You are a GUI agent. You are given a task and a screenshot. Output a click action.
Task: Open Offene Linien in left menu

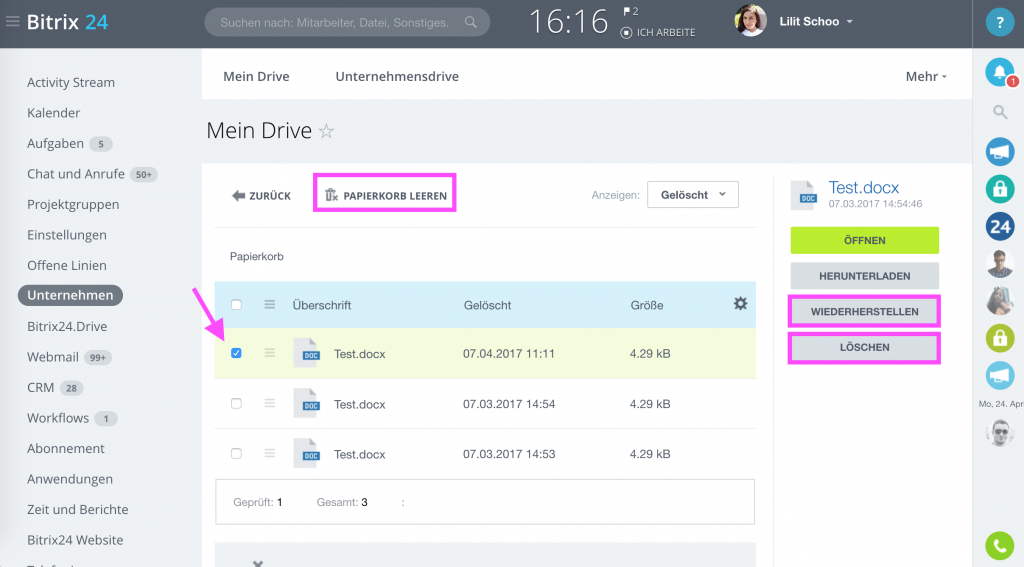pyautogui.click(x=67, y=265)
